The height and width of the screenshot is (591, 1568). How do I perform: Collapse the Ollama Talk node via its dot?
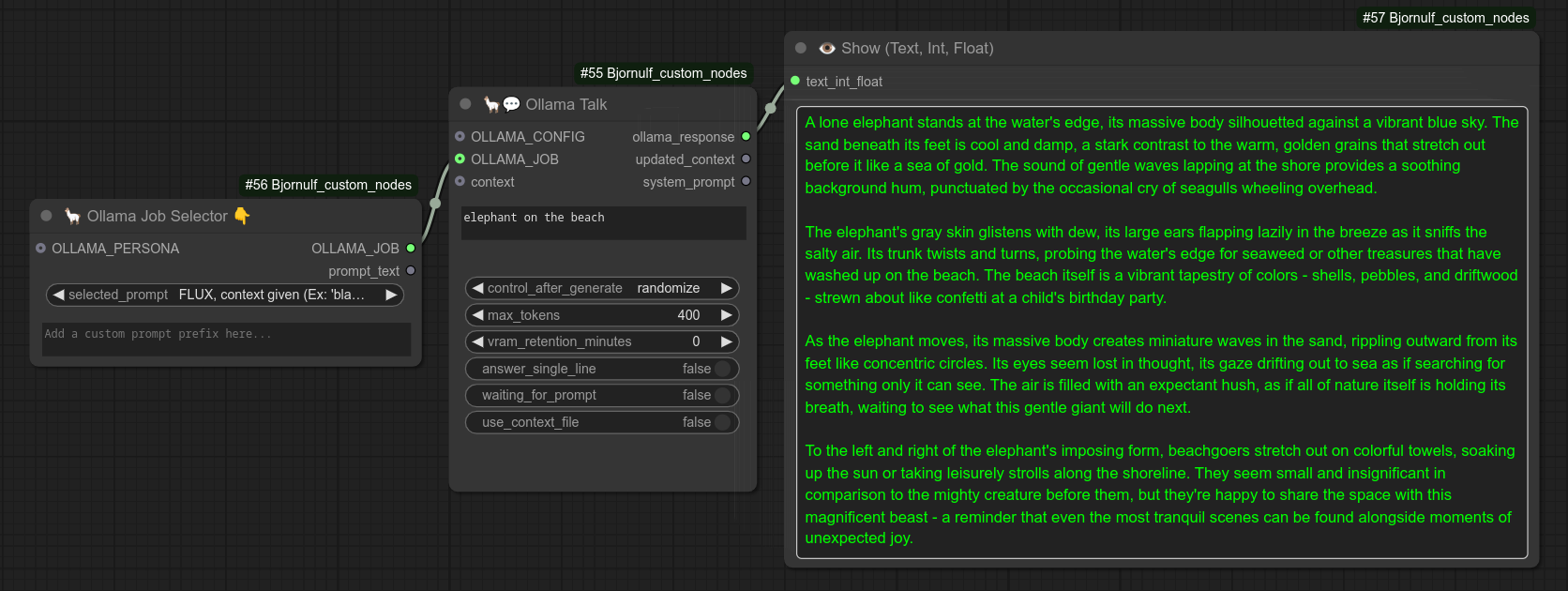[465, 104]
